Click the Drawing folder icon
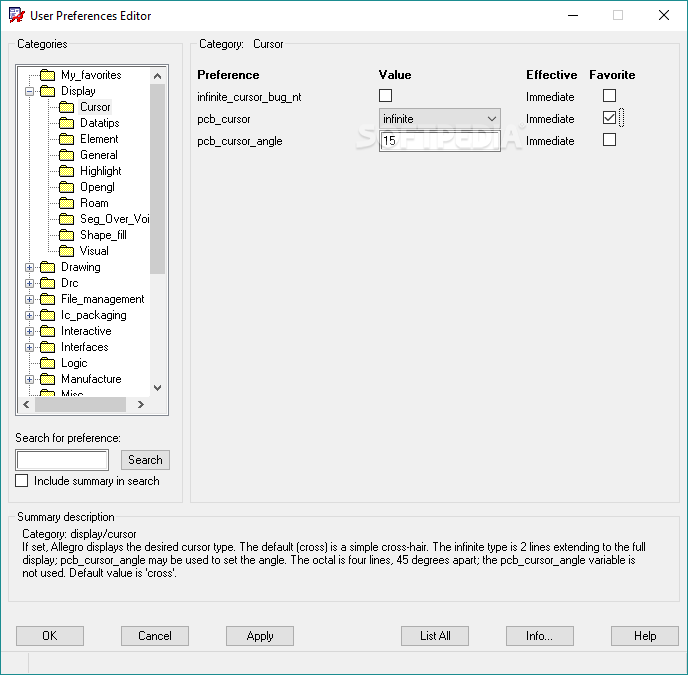Screen dimensions: 688x675 point(47,267)
